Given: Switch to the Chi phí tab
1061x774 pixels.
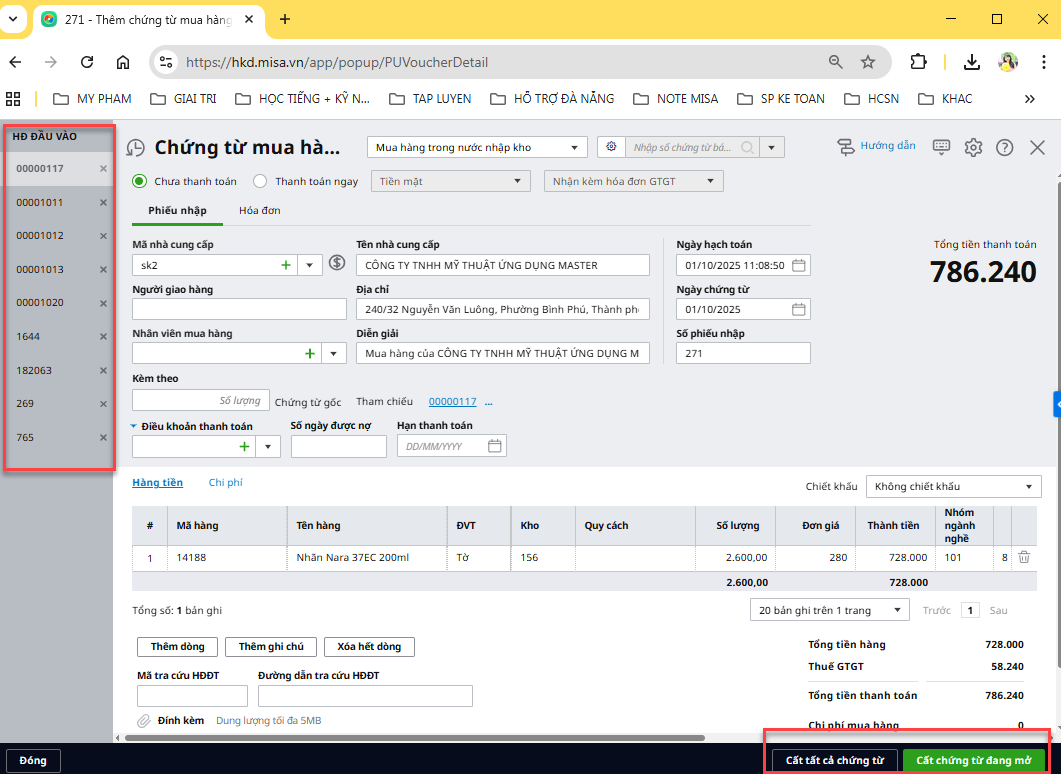Looking at the screenshot, I should [x=225, y=483].
